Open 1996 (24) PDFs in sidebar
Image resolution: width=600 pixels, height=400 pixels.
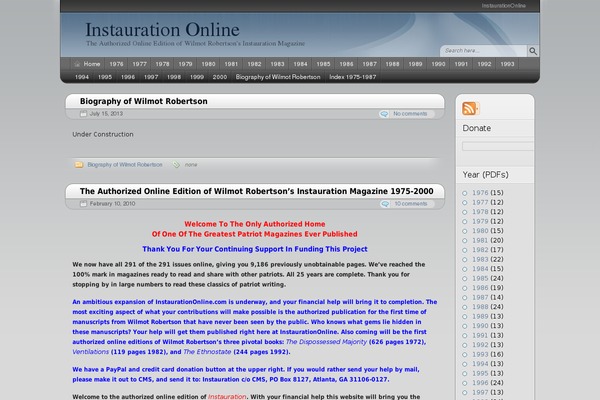coord(488,383)
